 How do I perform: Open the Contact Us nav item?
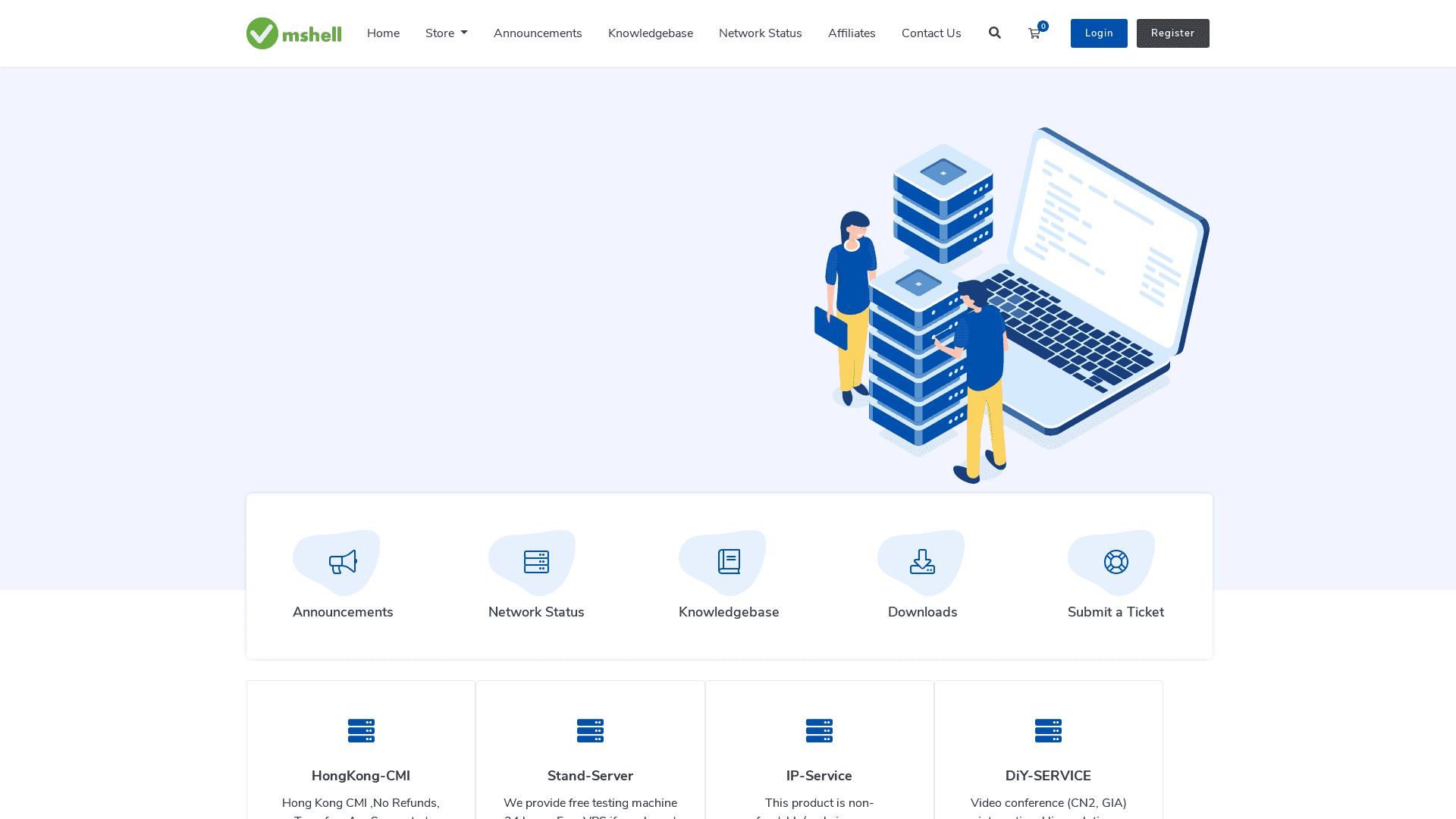tap(931, 33)
